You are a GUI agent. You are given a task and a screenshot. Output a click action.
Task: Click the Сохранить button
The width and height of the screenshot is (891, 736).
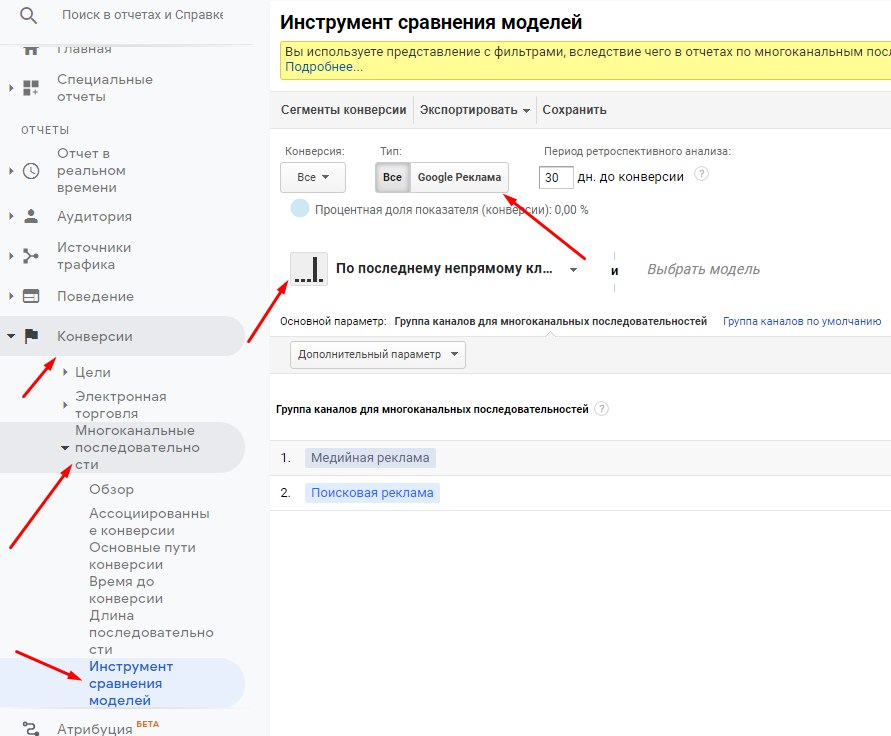(x=574, y=110)
